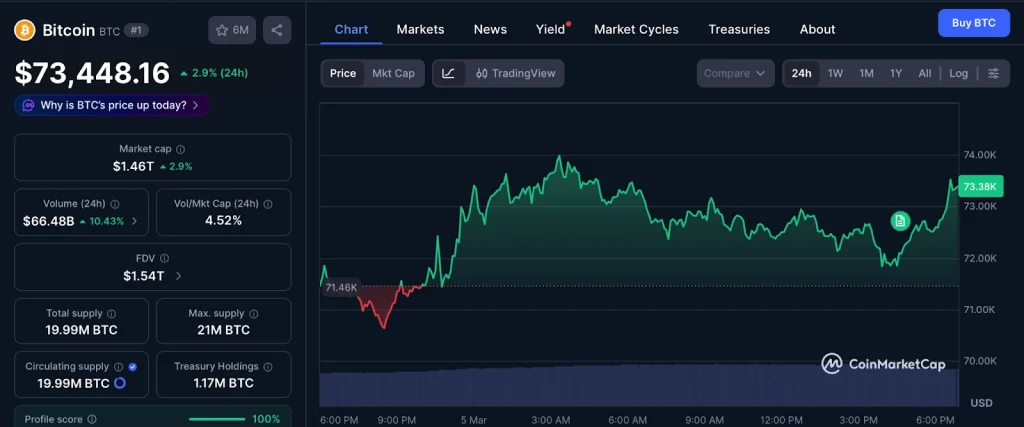Click the AI icon in BTC price question

coord(29,105)
